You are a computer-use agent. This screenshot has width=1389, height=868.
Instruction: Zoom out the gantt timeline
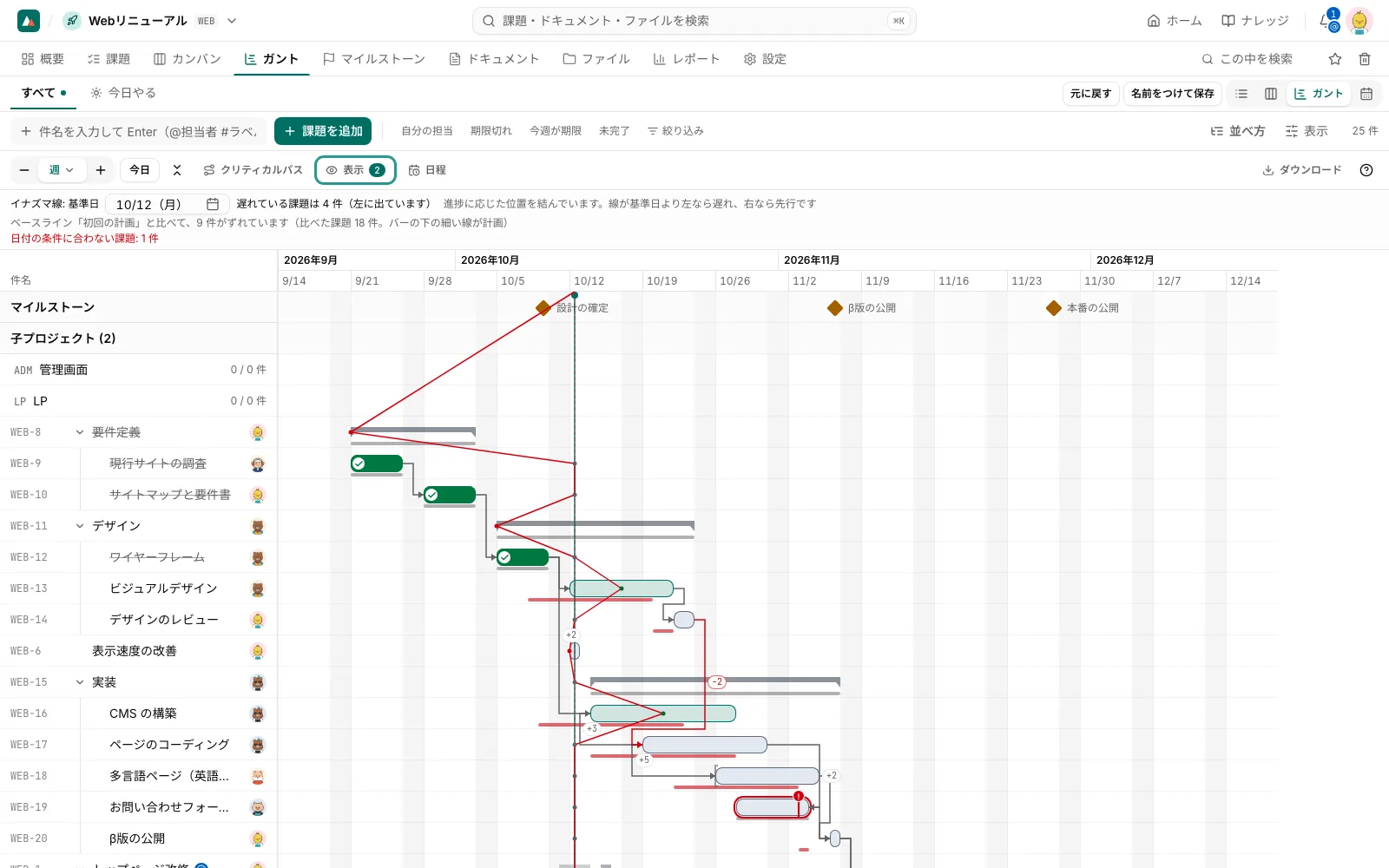(x=24, y=170)
